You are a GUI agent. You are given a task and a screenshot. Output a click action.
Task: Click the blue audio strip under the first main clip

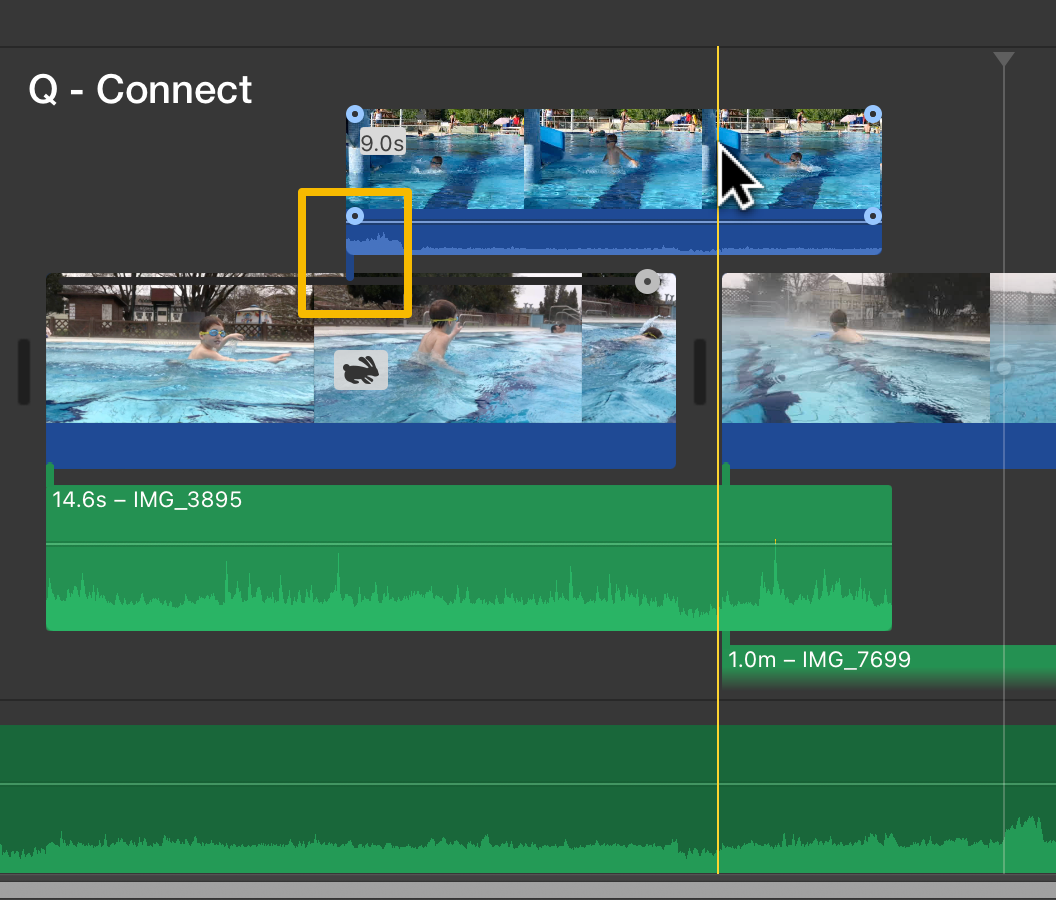pos(361,445)
